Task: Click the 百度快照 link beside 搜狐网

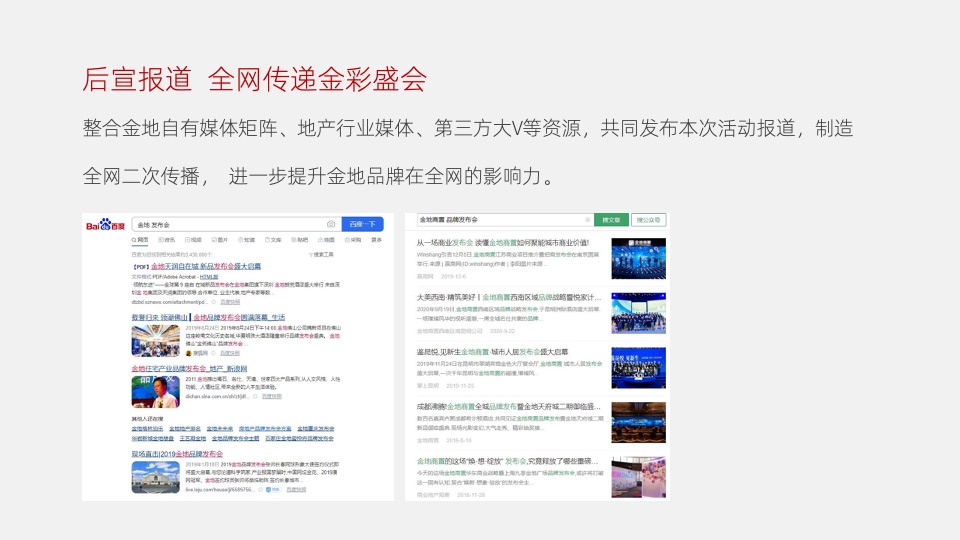Action: pos(230,353)
